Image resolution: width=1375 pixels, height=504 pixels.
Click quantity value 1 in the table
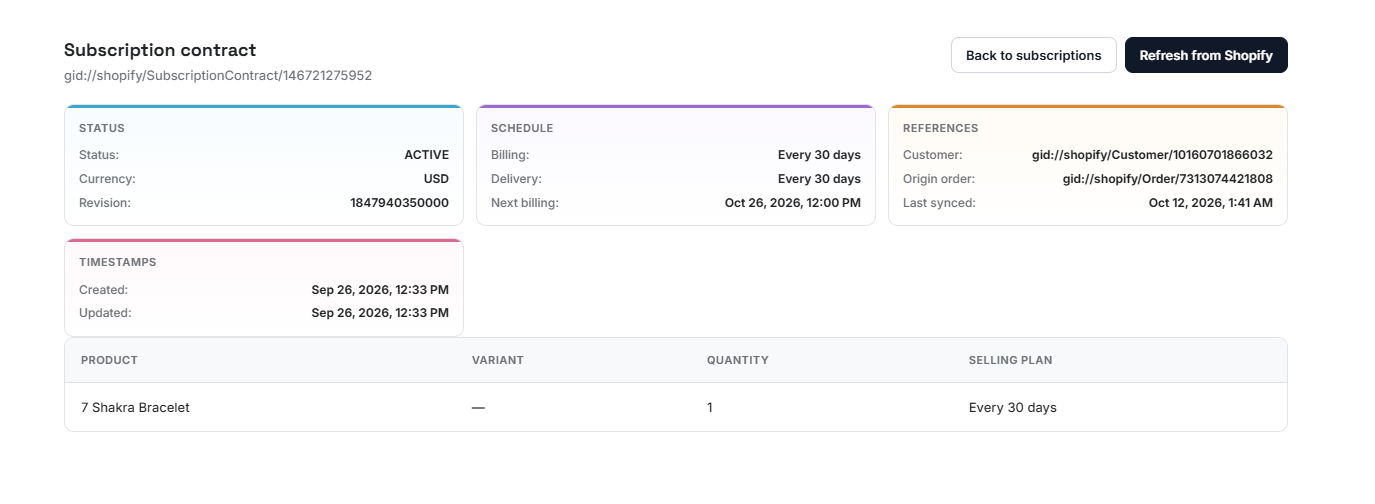tap(710, 408)
